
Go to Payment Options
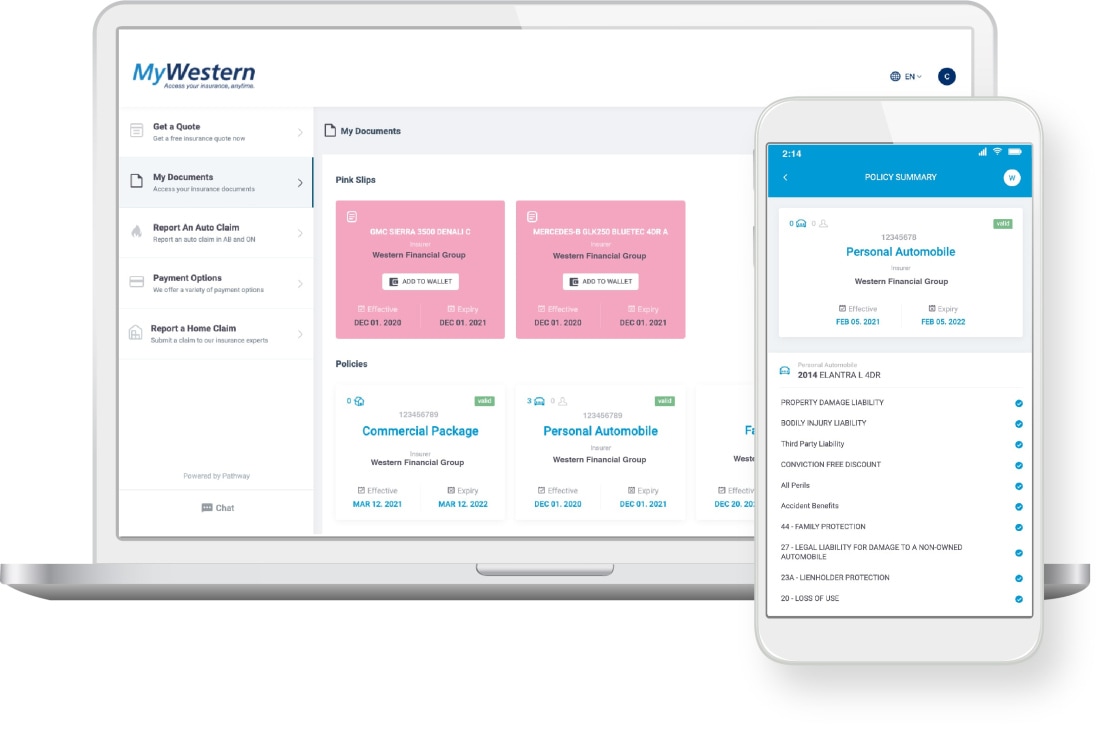(x=216, y=283)
